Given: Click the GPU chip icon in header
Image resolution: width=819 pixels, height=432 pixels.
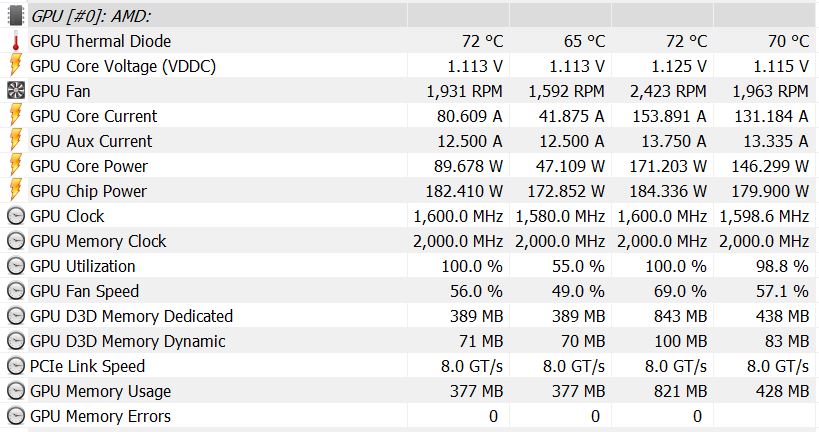Looking at the screenshot, I should click(x=16, y=16).
